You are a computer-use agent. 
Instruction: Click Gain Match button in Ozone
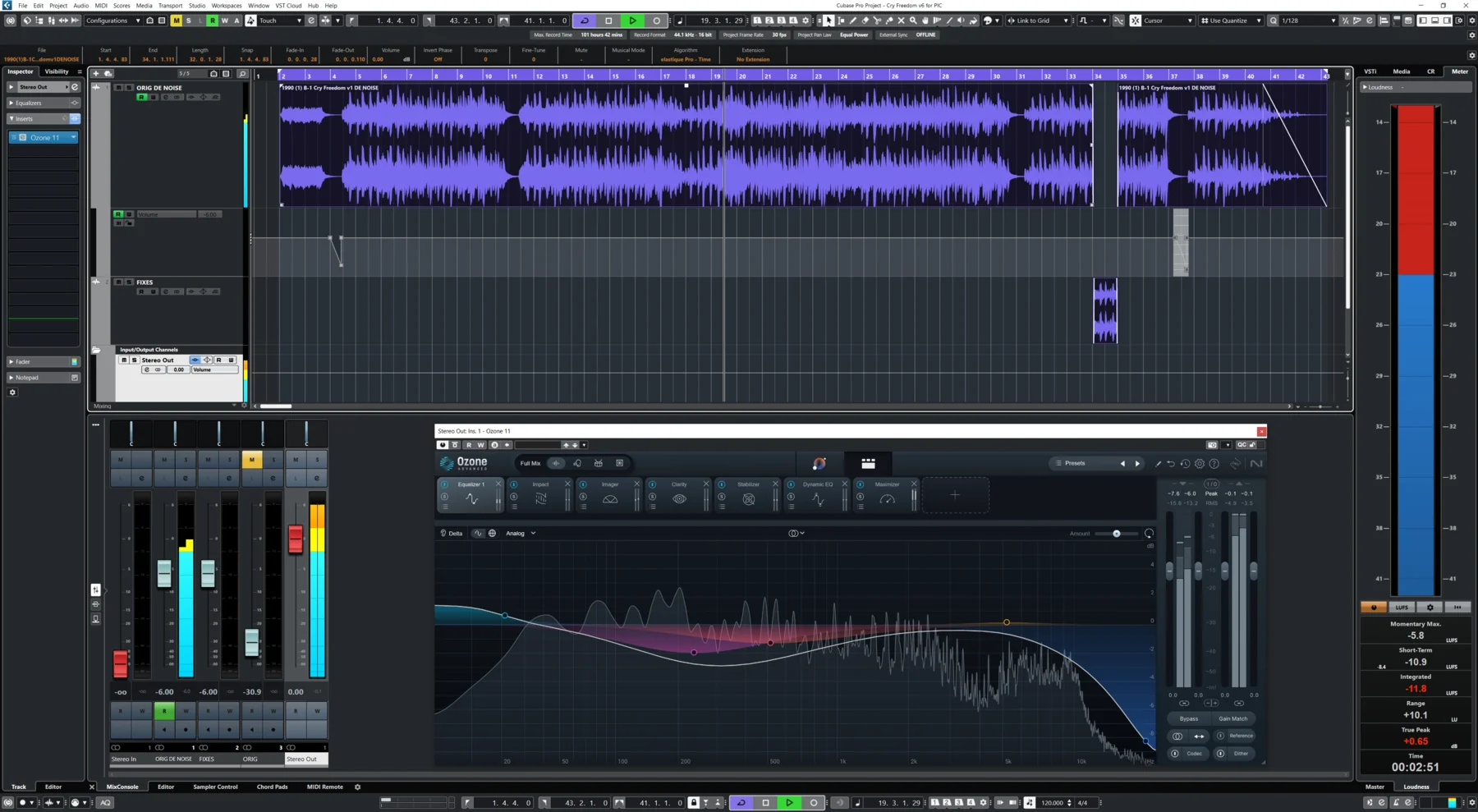(1233, 718)
